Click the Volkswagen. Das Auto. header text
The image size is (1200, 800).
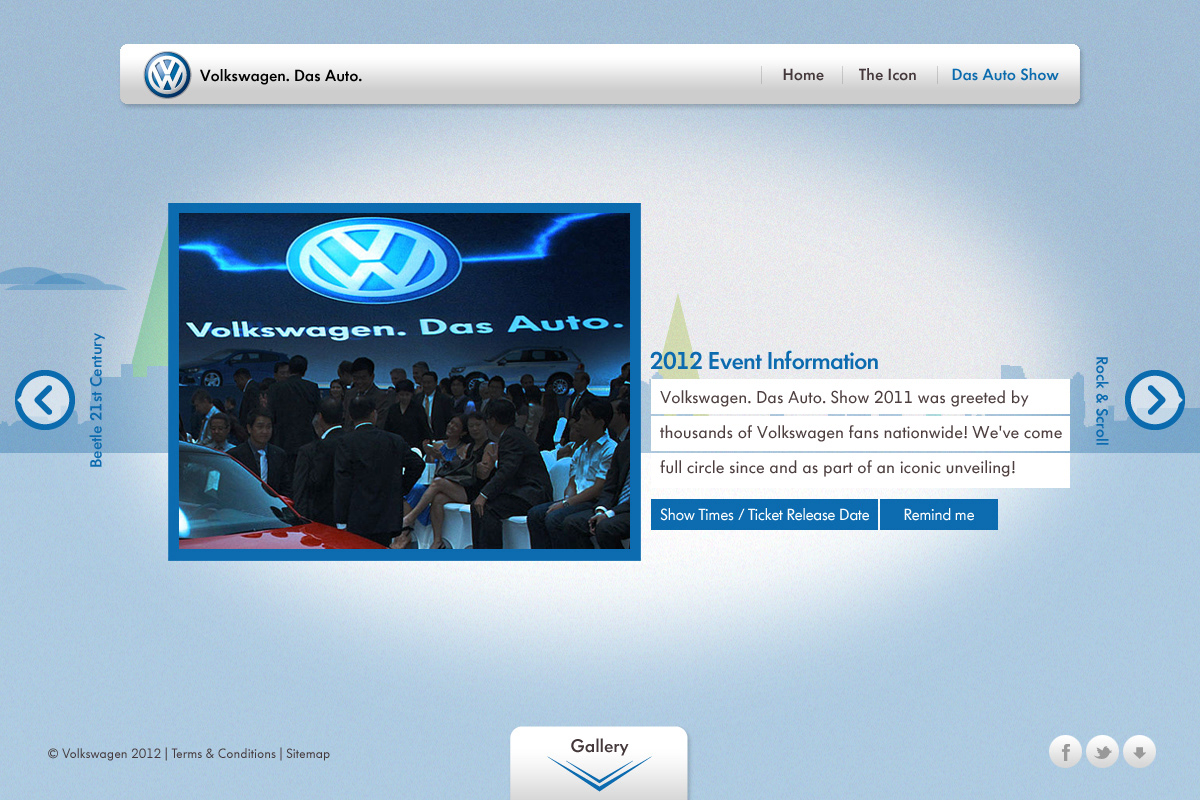281,76
